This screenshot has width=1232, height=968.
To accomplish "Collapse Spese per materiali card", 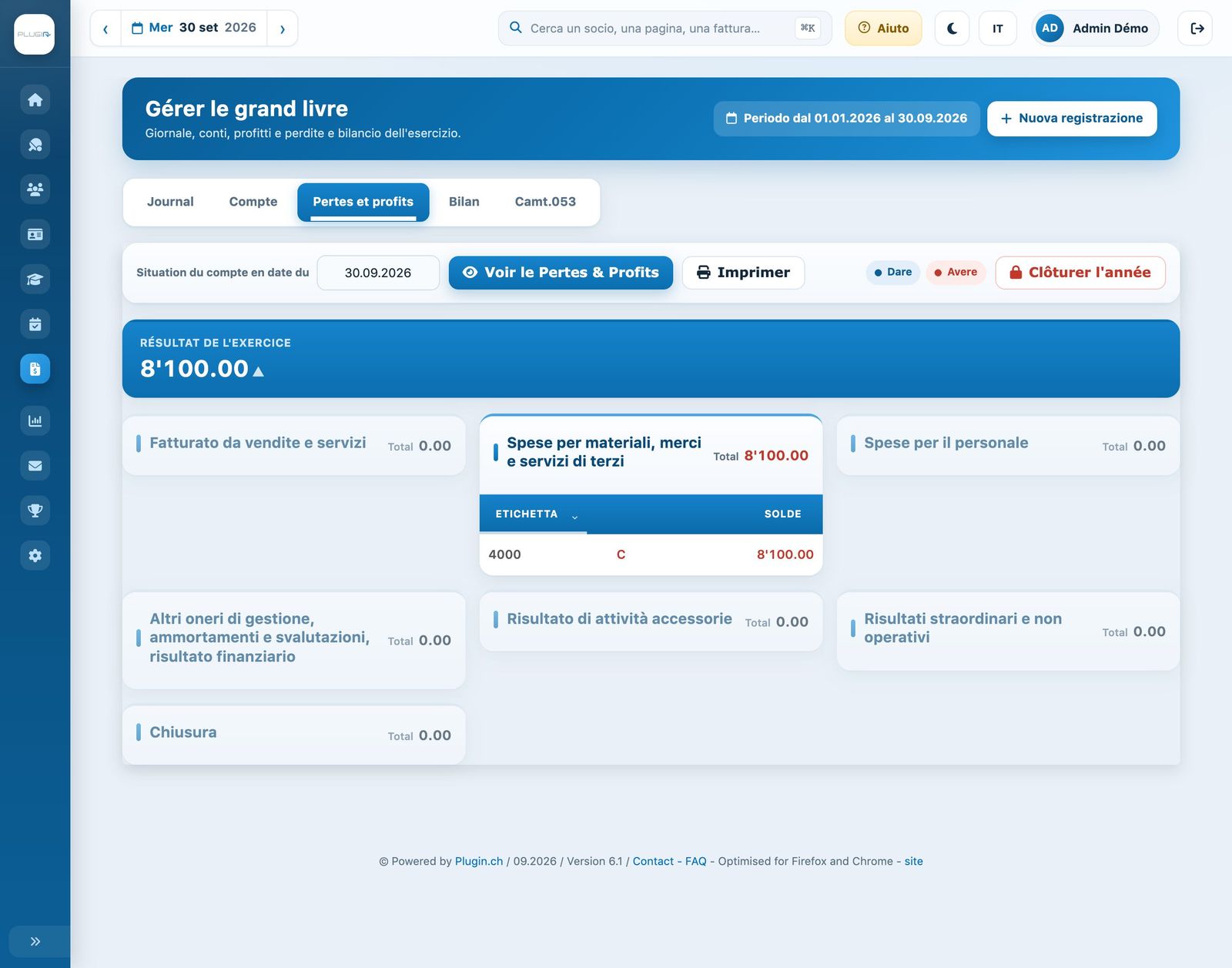I will pyautogui.click(x=651, y=454).
